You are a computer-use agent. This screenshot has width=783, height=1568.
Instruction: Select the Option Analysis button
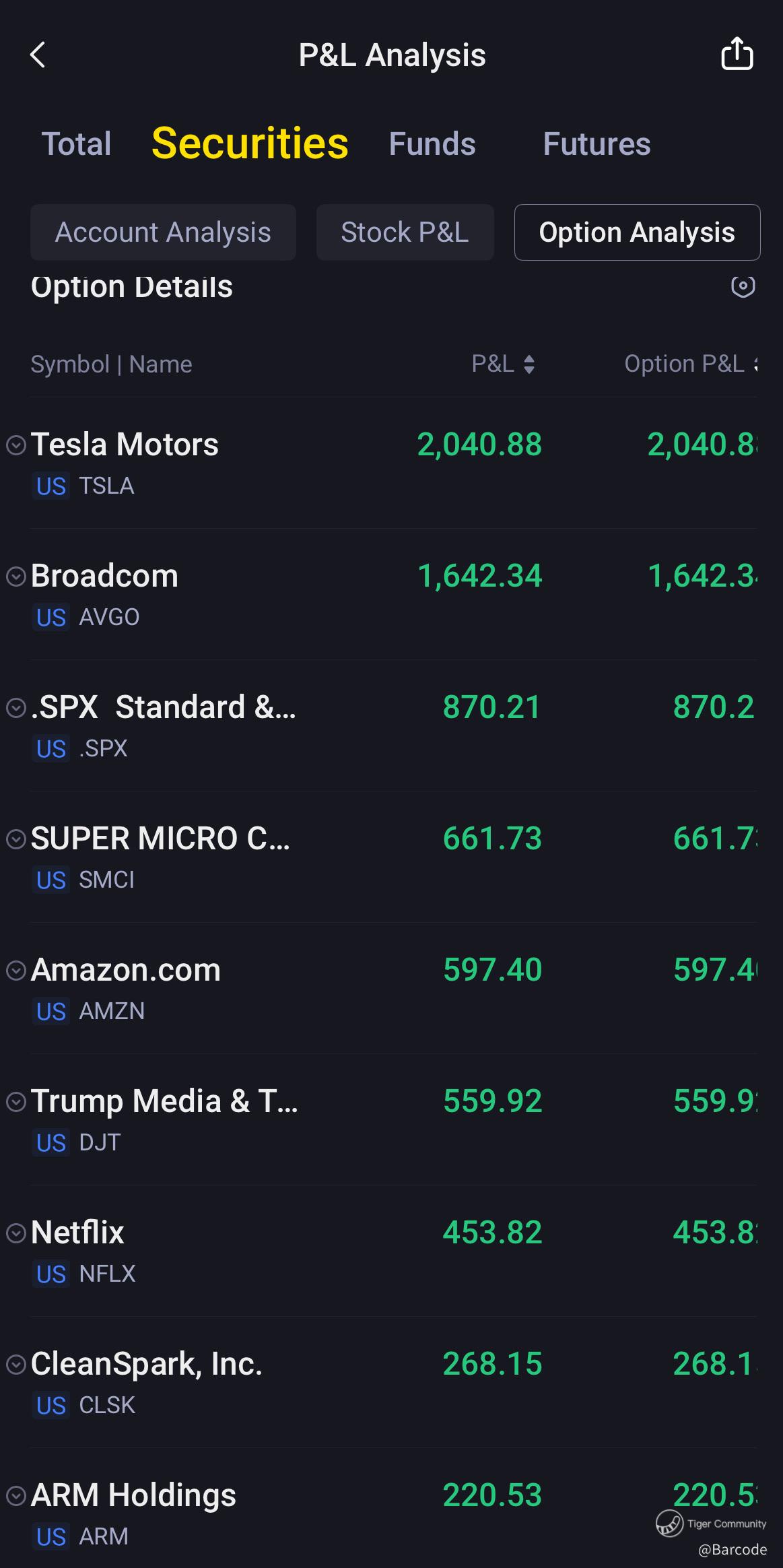637,232
